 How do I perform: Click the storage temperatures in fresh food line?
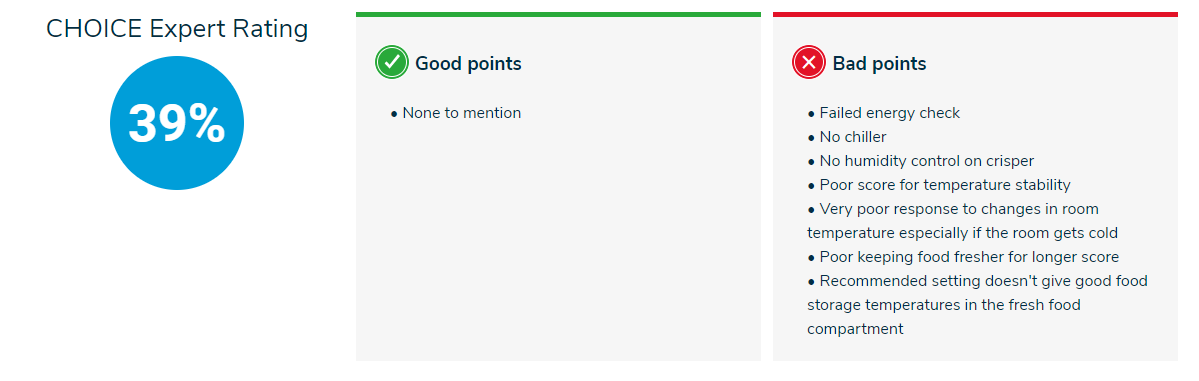click(944, 305)
